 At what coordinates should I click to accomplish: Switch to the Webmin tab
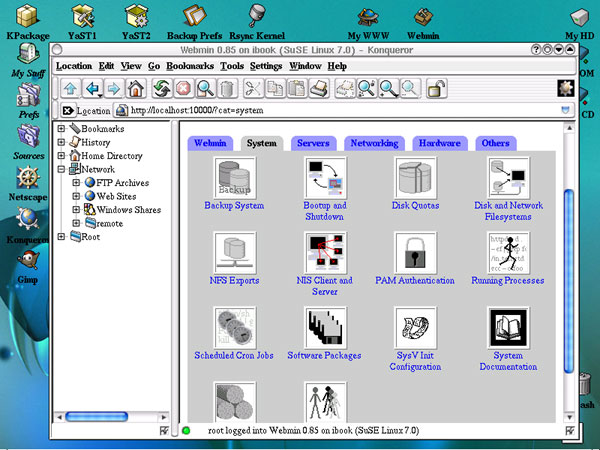pos(210,143)
